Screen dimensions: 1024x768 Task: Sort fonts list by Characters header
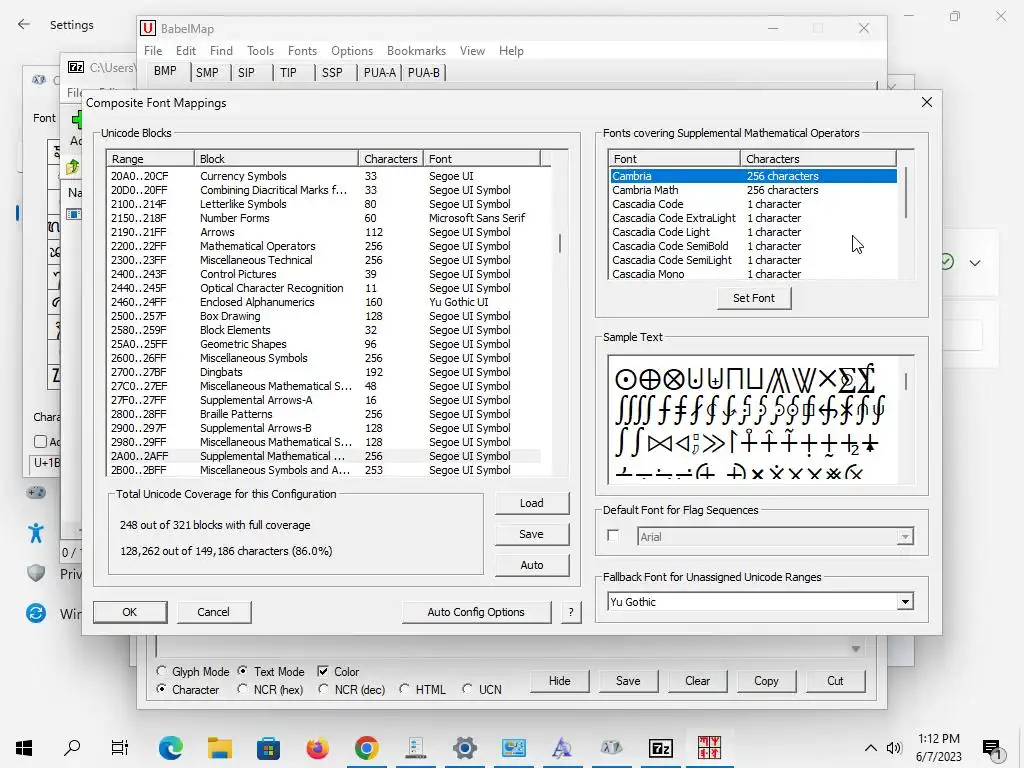coord(818,159)
